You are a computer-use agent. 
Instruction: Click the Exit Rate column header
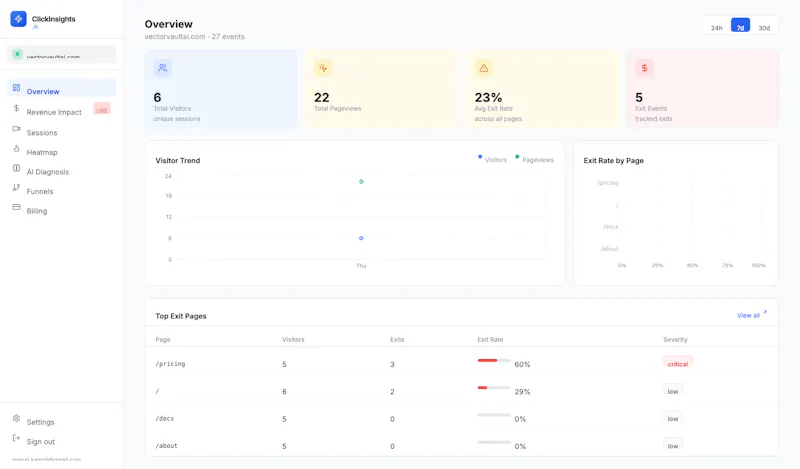(490, 339)
